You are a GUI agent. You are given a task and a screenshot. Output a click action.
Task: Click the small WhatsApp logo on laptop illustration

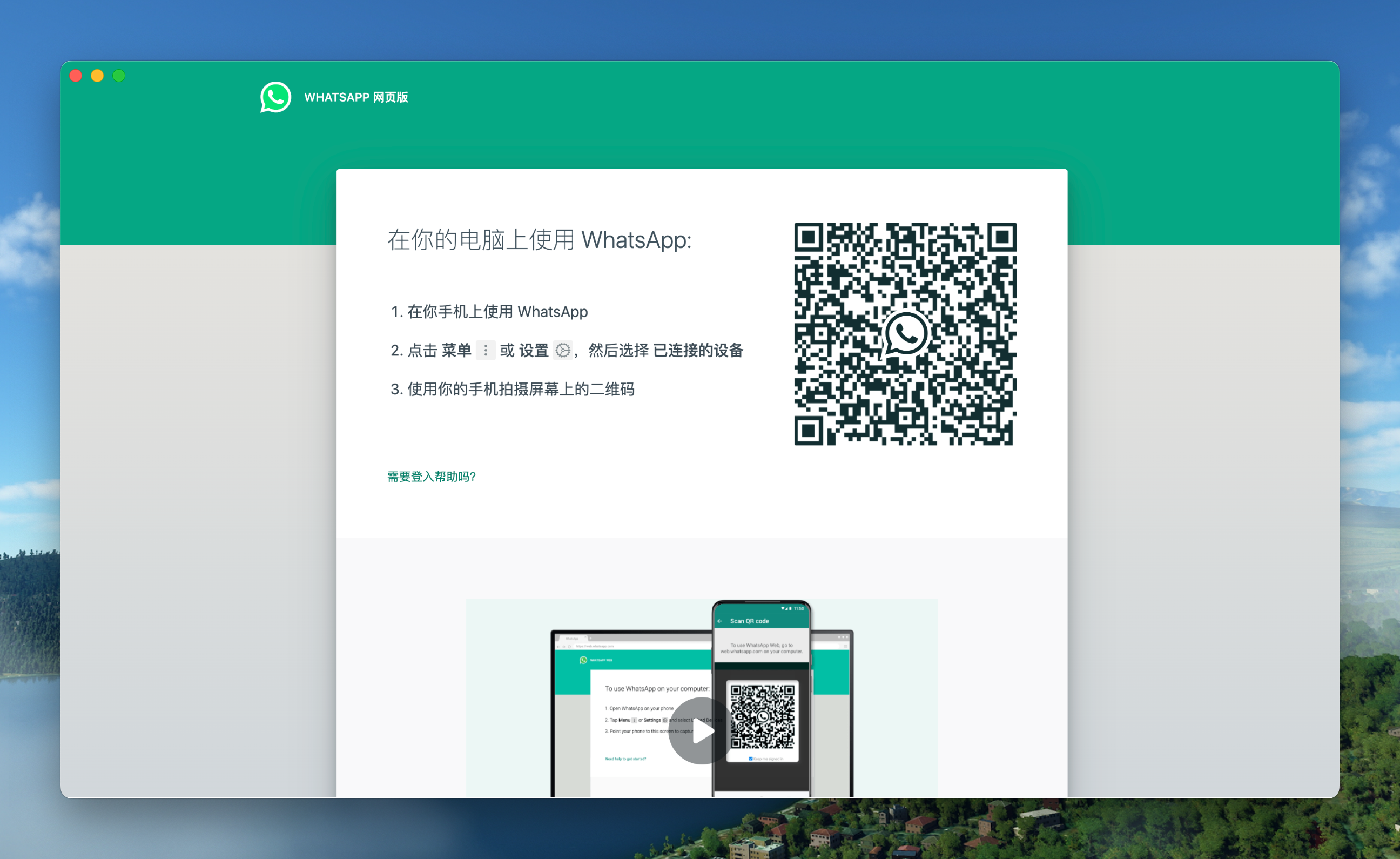pyautogui.click(x=583, y=660)
